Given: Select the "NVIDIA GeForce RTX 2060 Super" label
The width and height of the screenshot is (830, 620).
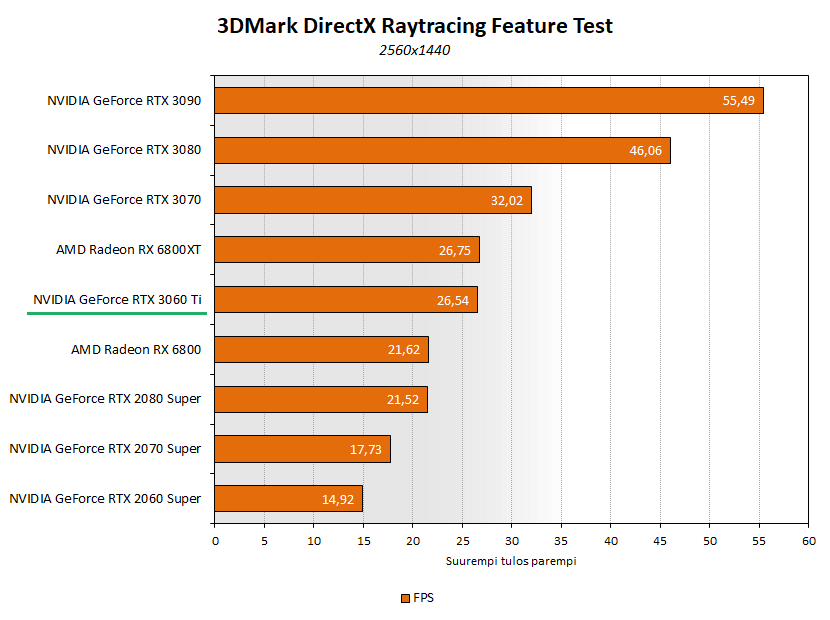Looking at the screenshot, I should (105, 499).
